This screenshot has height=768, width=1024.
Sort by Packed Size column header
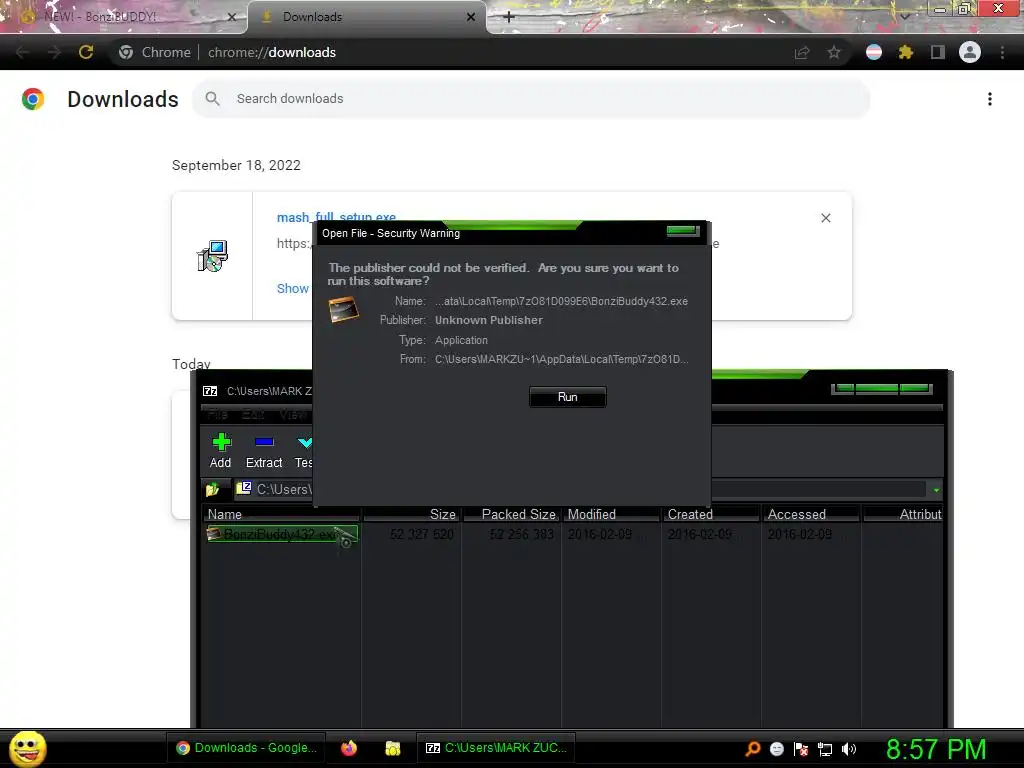pyautogui.click(x=512, y=514)
